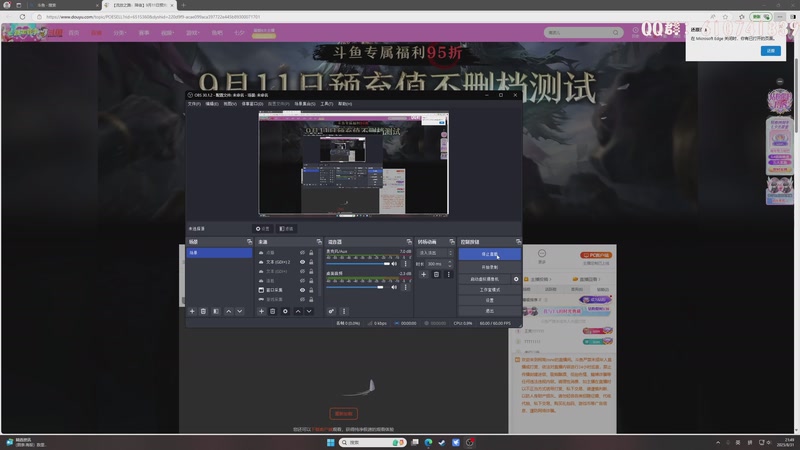Click the 启动虚拟摄像机 virtual camera button

(x=484, y=279)
